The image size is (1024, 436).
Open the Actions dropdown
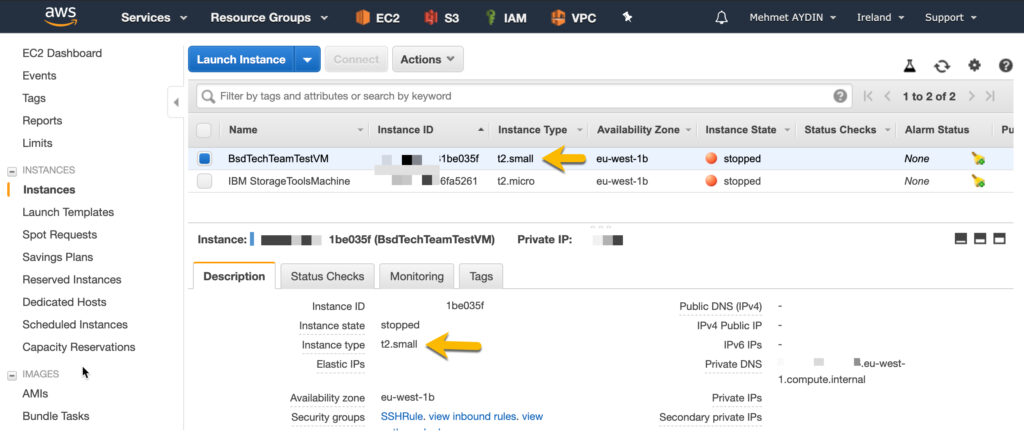[x=428, y=59]
